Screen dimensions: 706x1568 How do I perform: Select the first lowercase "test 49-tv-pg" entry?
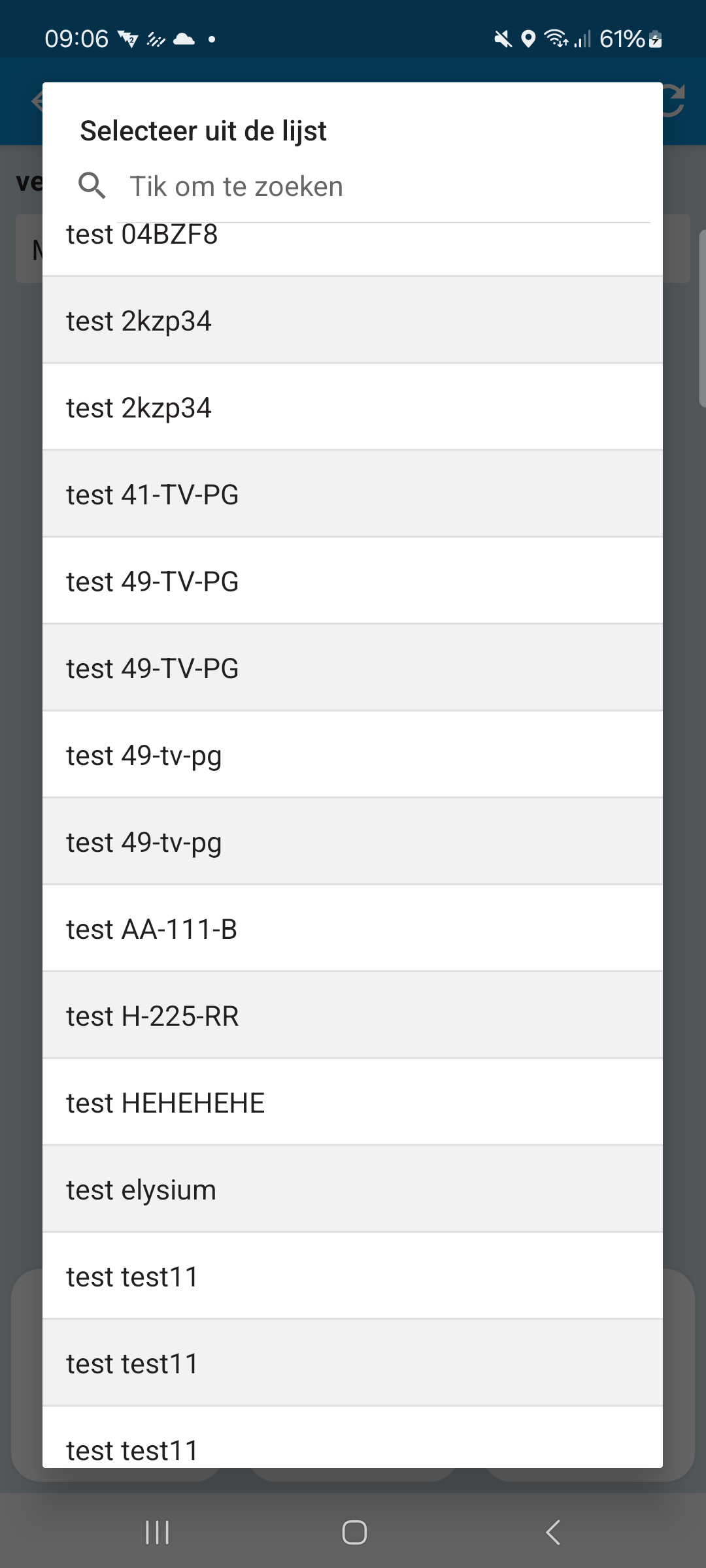pyautogui.click(x=353, y=755)
